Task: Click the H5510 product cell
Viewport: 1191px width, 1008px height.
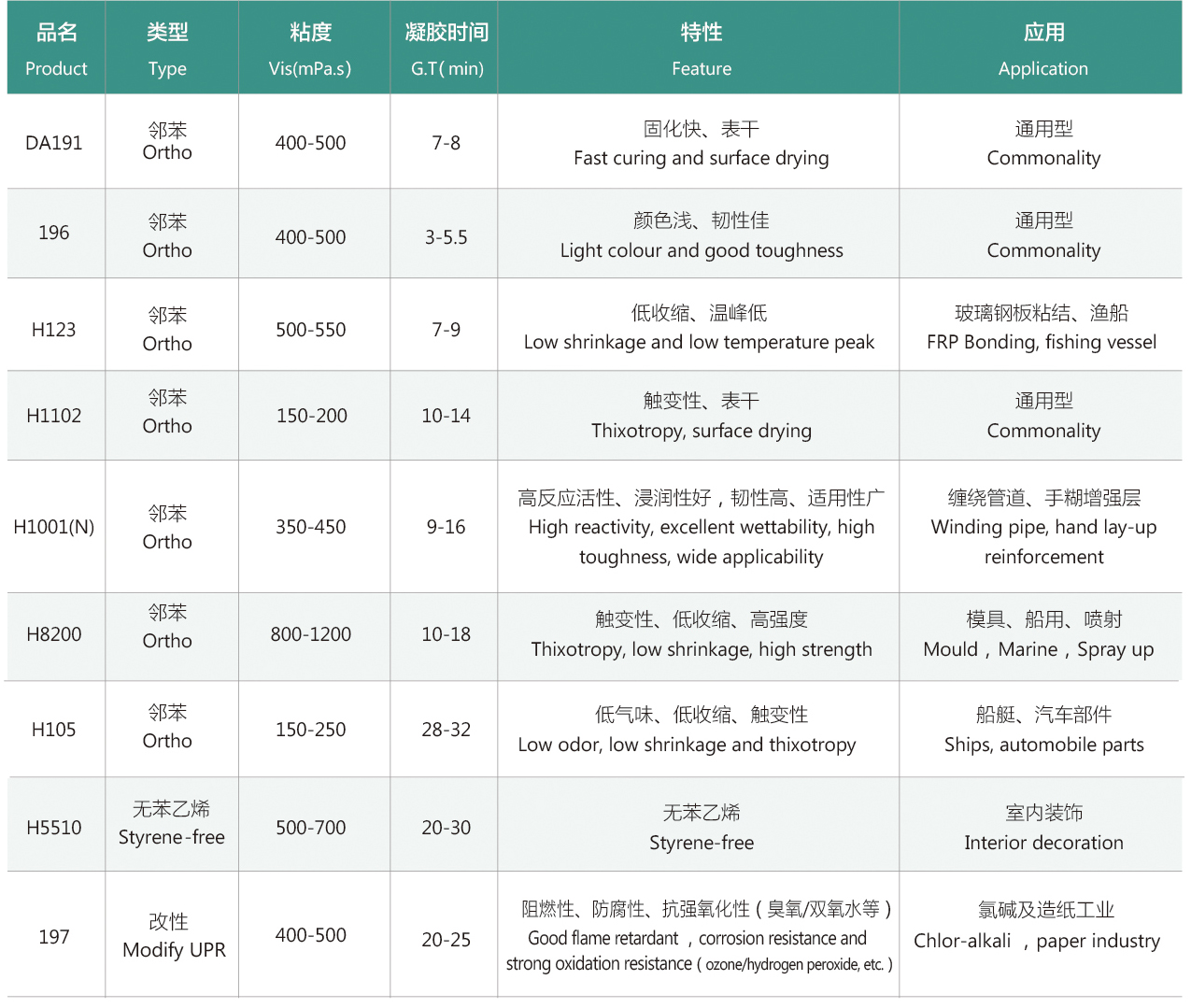Action: [x=54, y=828]
